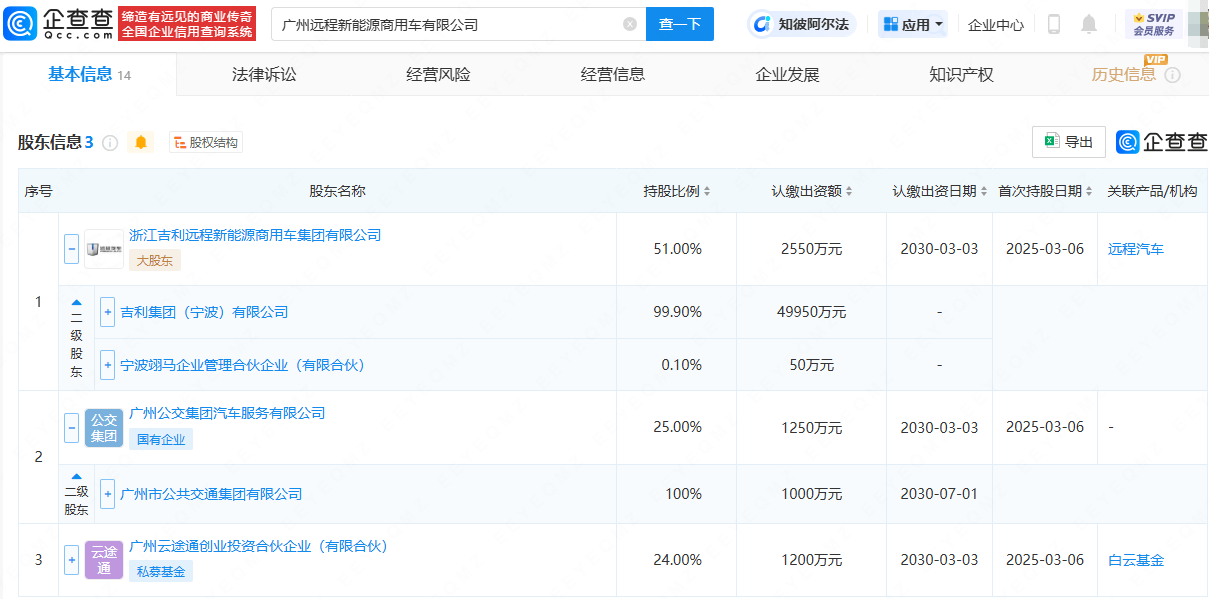Click the 查一下 search button
The width and height of the screenshot is (1209, 599).
pyautogui.click(x=680, y=24)
